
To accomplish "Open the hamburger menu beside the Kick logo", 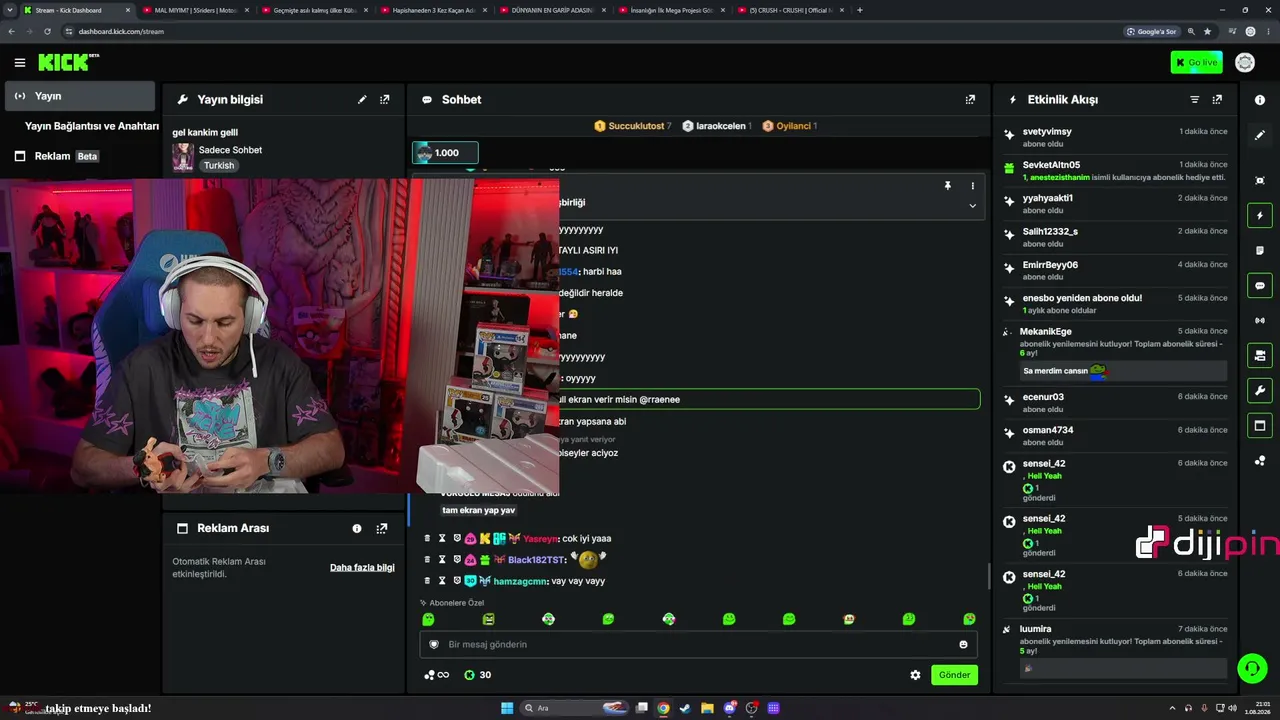I will [20, 63].
